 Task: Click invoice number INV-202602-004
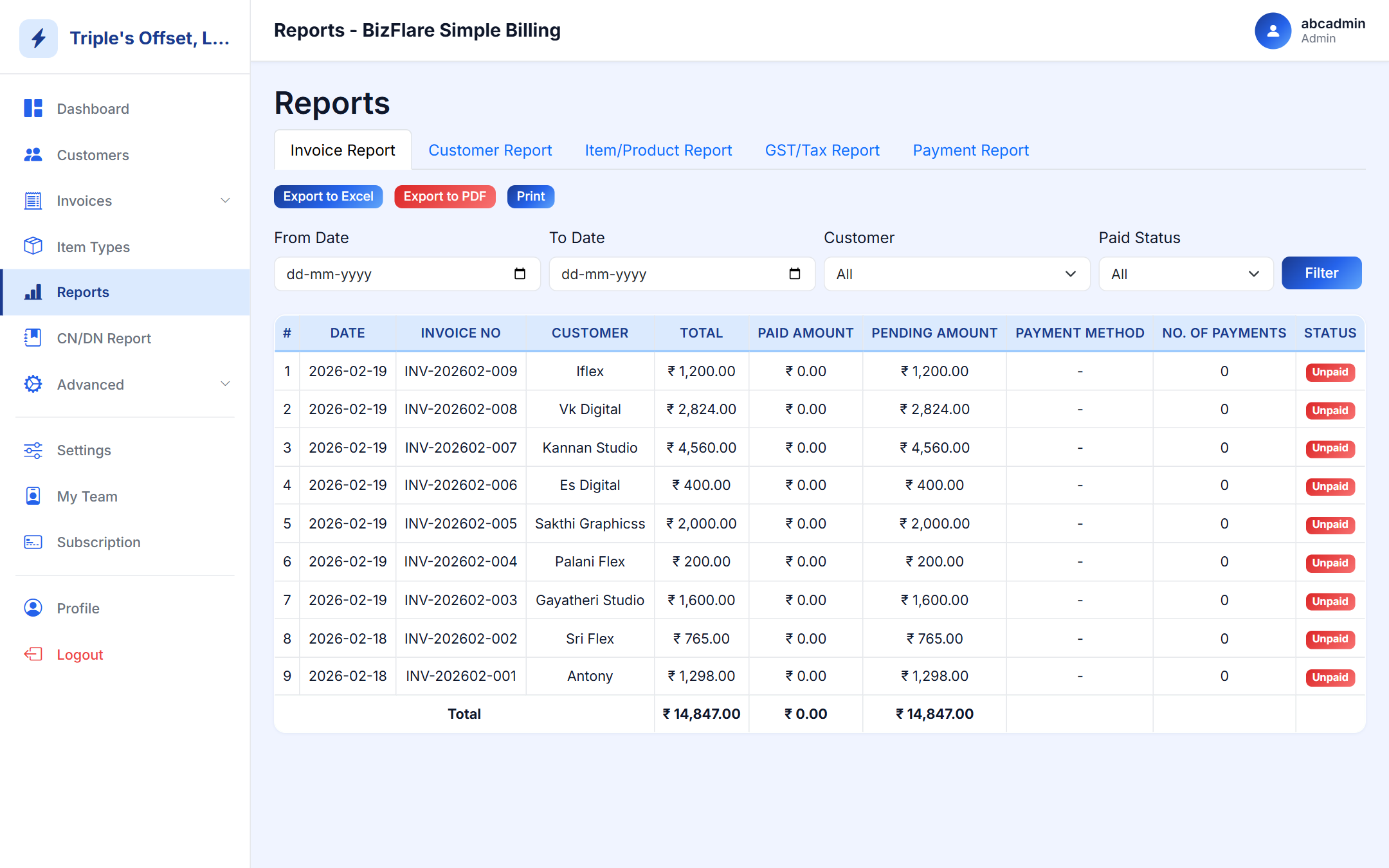pos(460,561)
